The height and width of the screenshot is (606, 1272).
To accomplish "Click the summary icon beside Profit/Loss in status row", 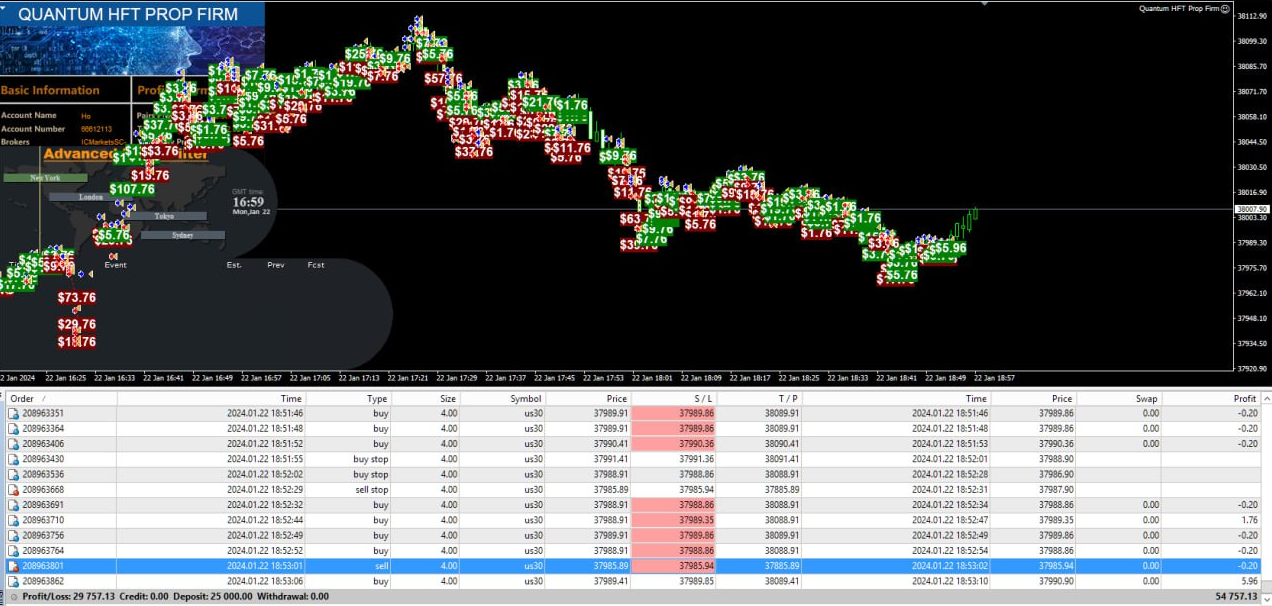I will click(13, 597).
